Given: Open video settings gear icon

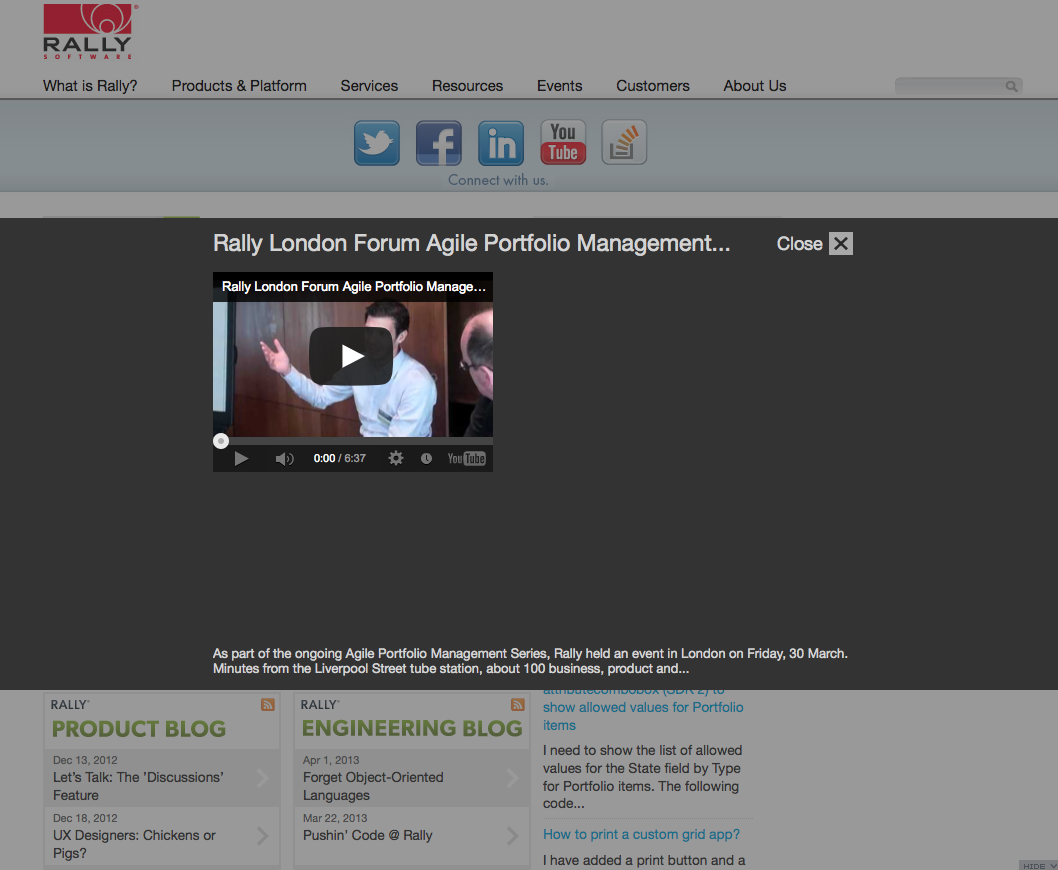Looking at the screenshot, I should [x=396, y=458].
